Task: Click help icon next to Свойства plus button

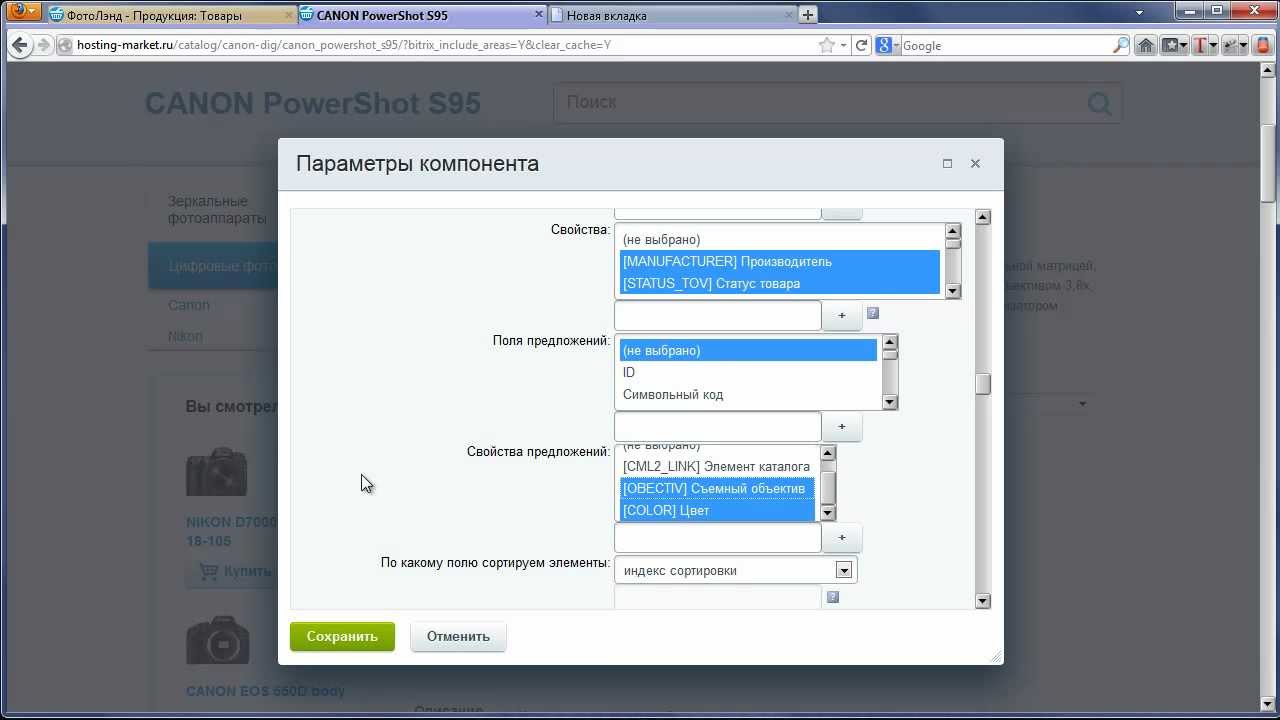Action: point(873,313)
